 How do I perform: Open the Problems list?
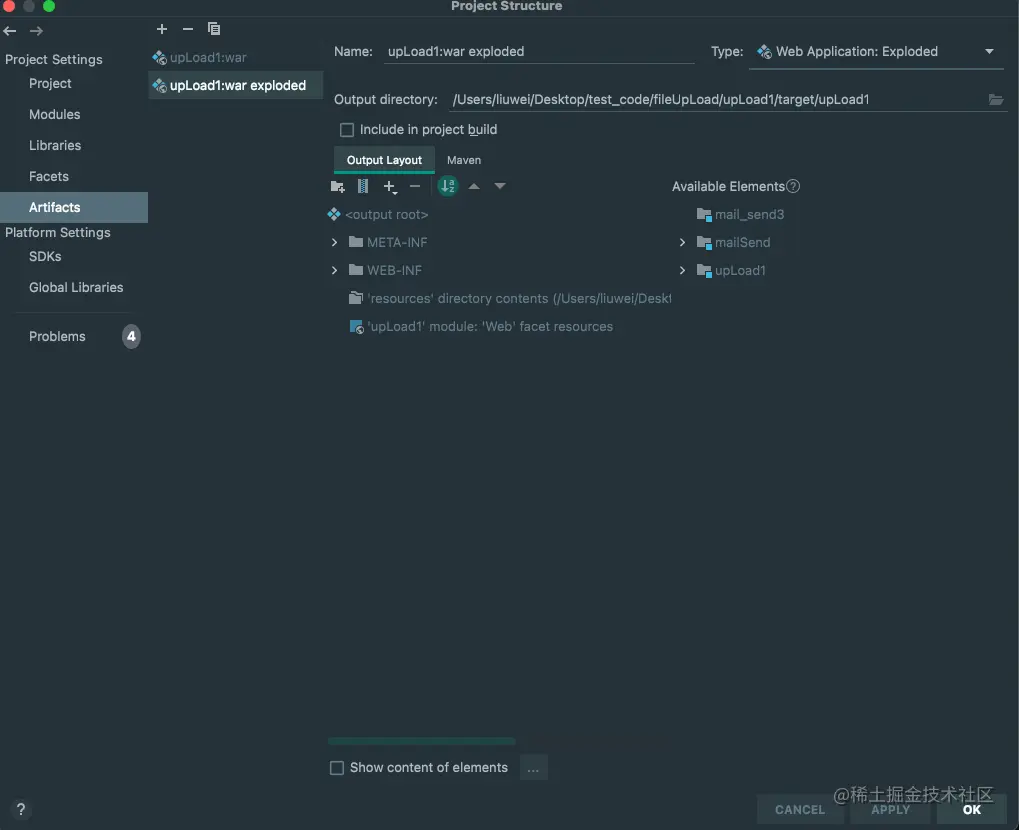(x=57, y=337)
